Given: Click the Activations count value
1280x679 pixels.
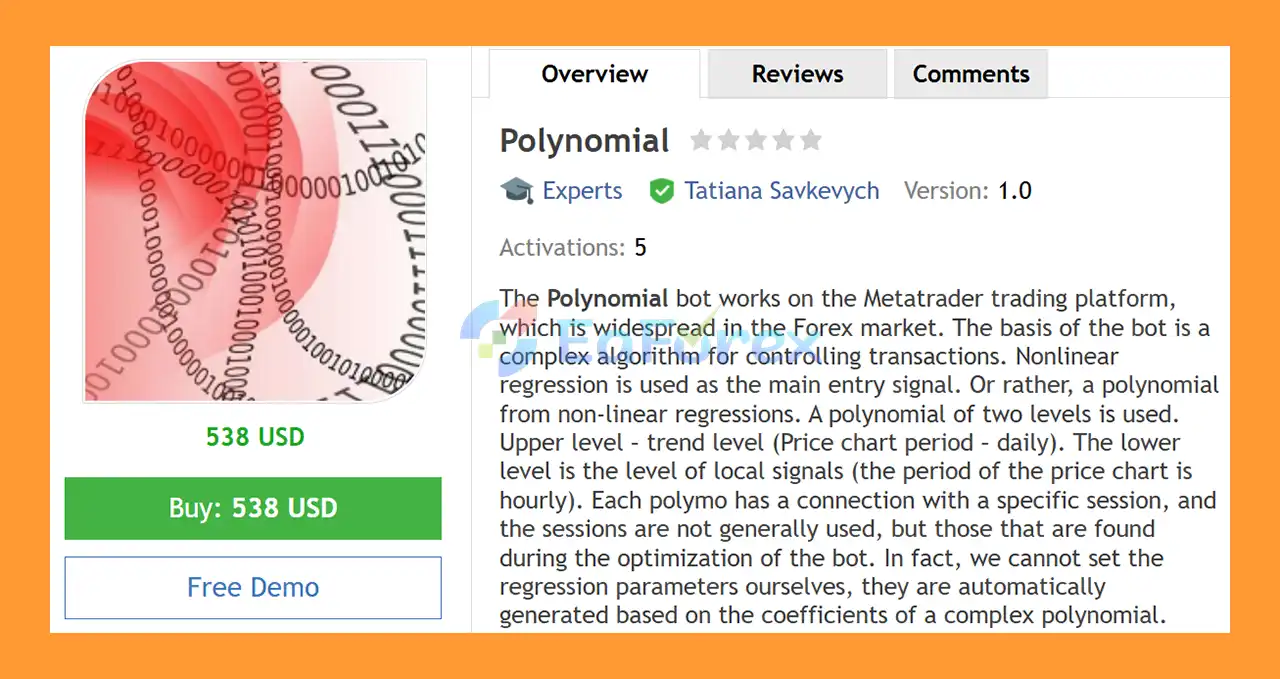Looking at the screenshot, I should coord(640,247).
